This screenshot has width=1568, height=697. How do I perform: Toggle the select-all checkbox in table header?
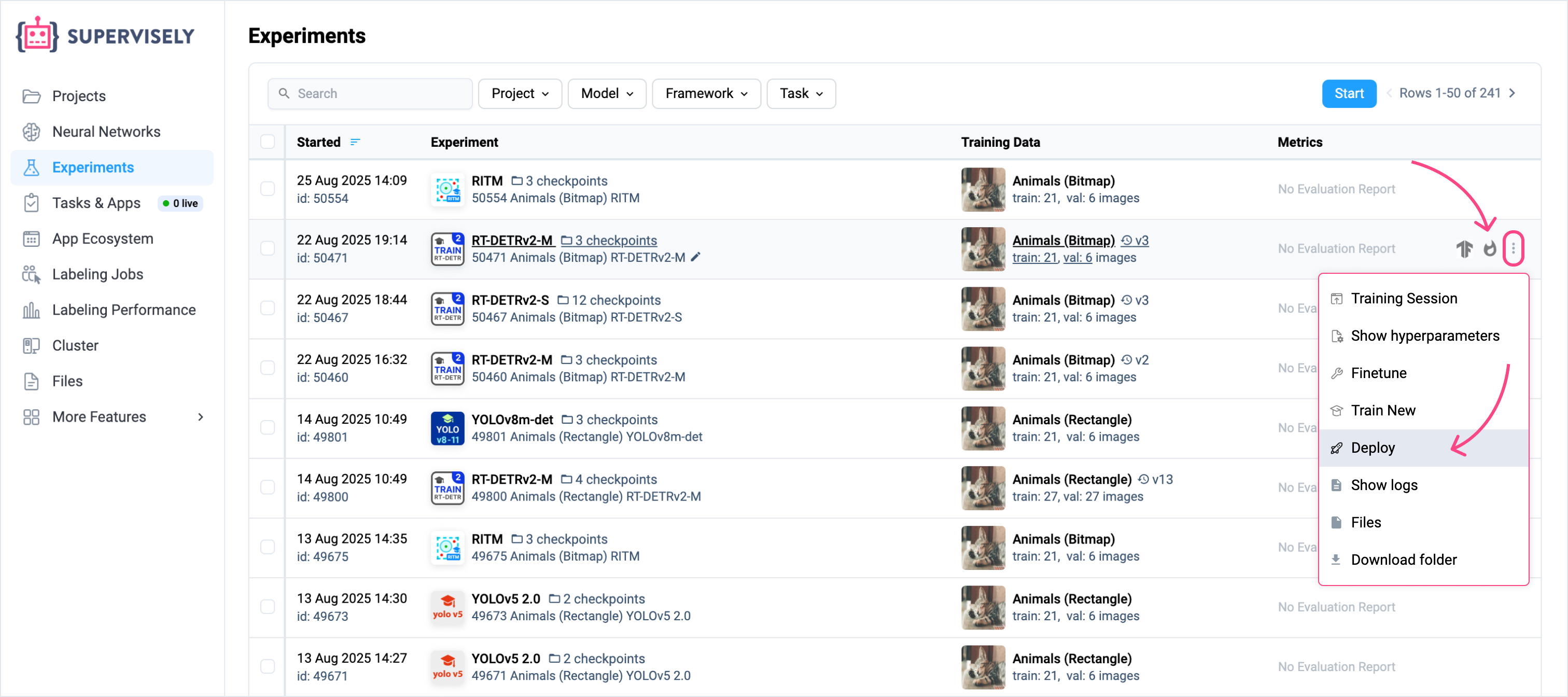(267, 142)
